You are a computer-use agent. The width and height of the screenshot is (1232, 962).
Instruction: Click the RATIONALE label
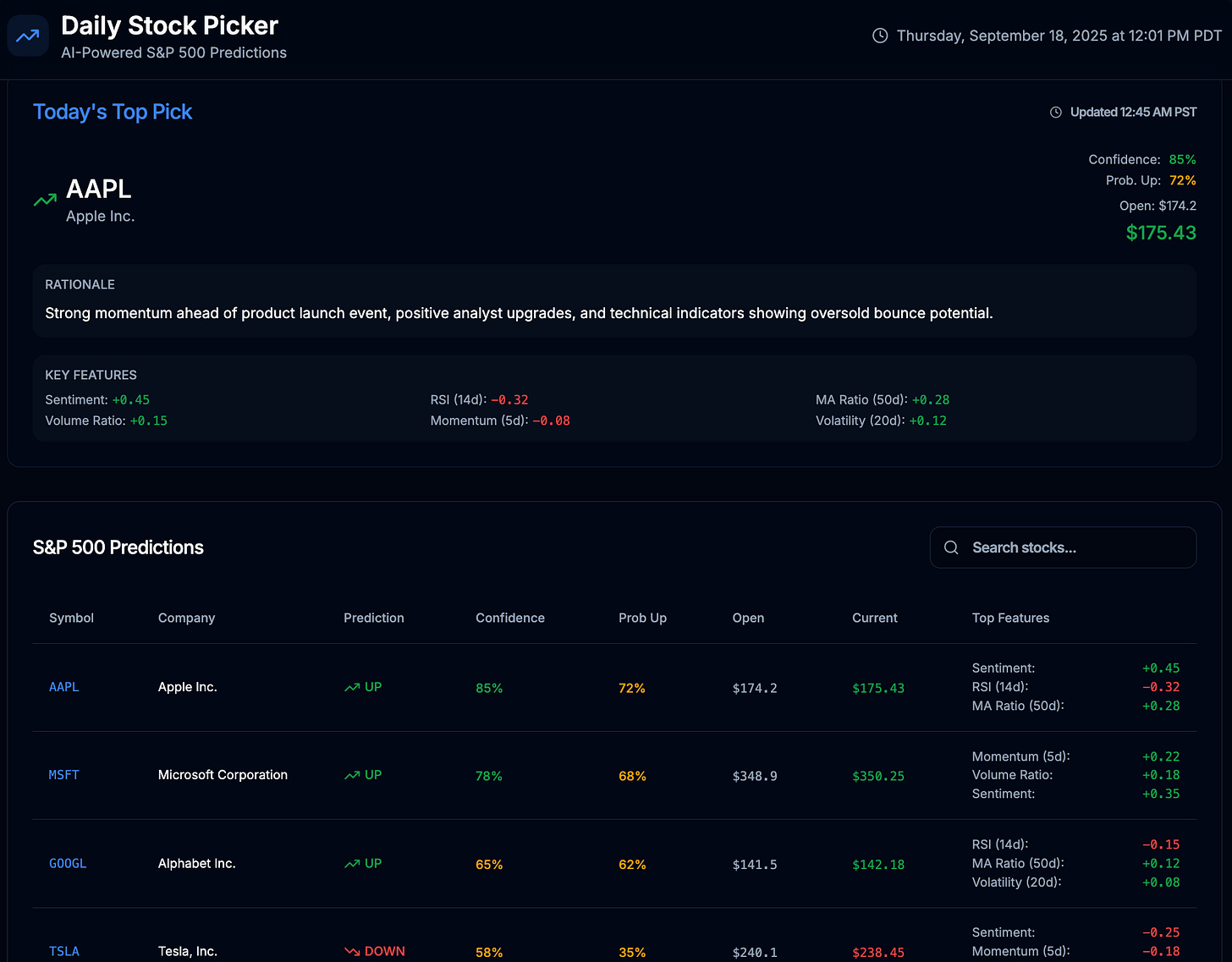[x=80, y=284]
